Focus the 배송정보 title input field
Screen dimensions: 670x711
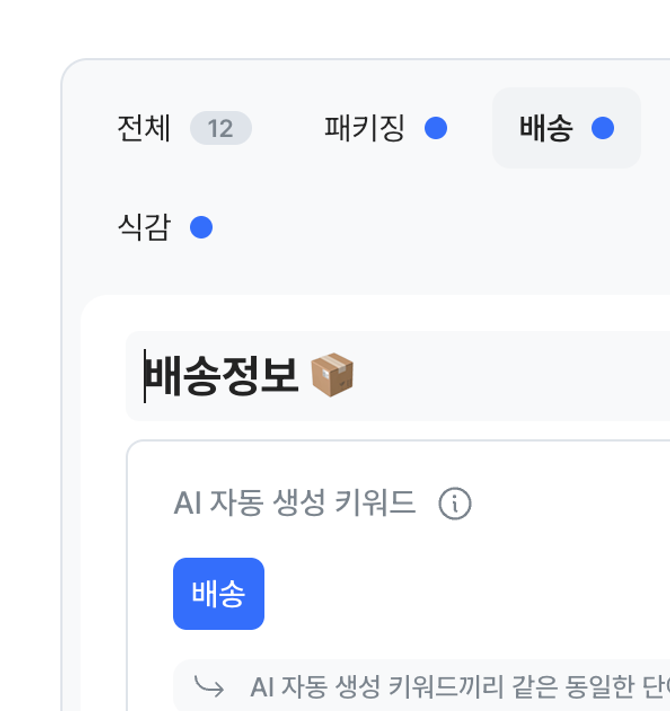point(500,376)
